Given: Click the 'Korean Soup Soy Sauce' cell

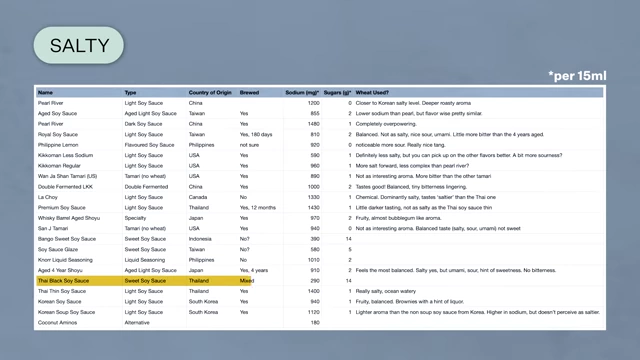Looking at the screenshot, I should coord(66,312).
